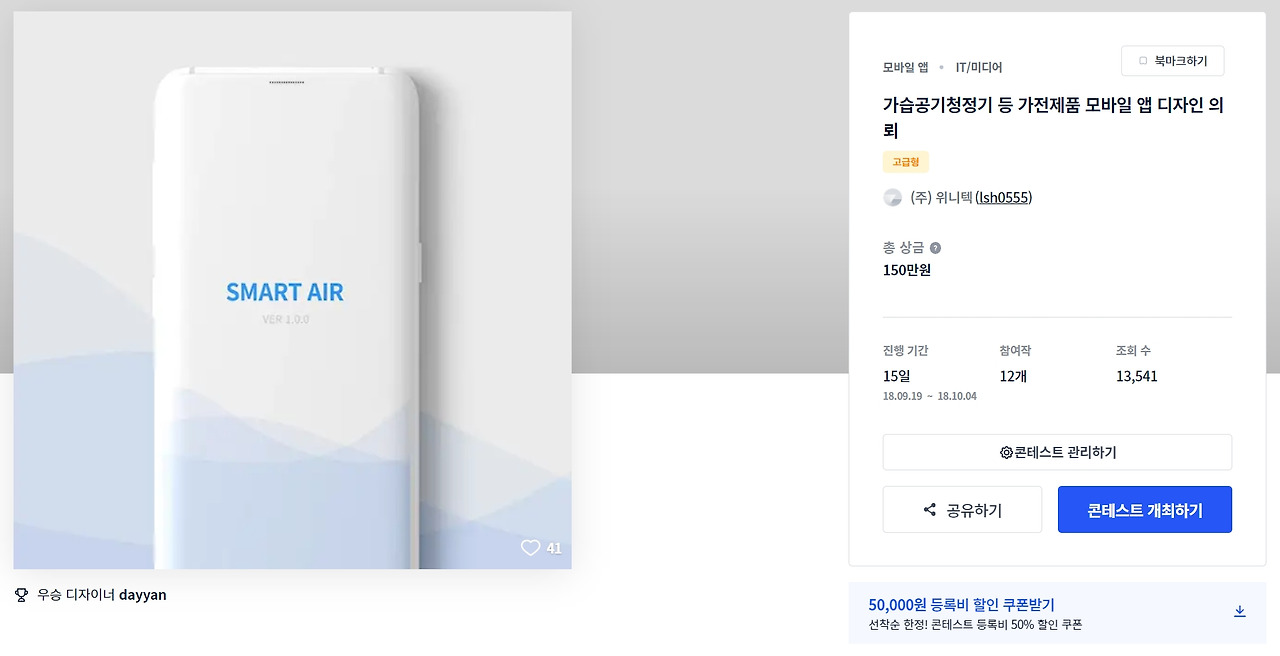Open the IT/미디어 category
The width and height of the screenshot is (1280, 656).
pyautogui.click(x=979, y=67)
